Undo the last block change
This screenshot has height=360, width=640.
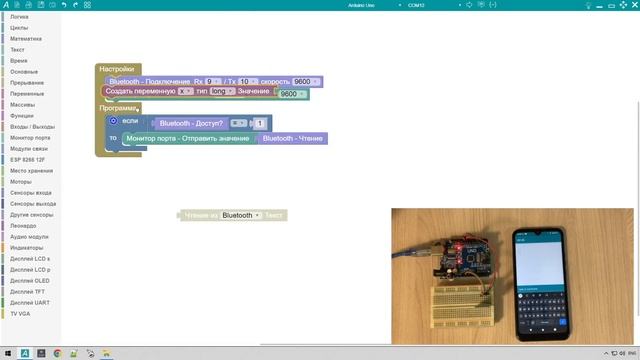coord(64,5)
